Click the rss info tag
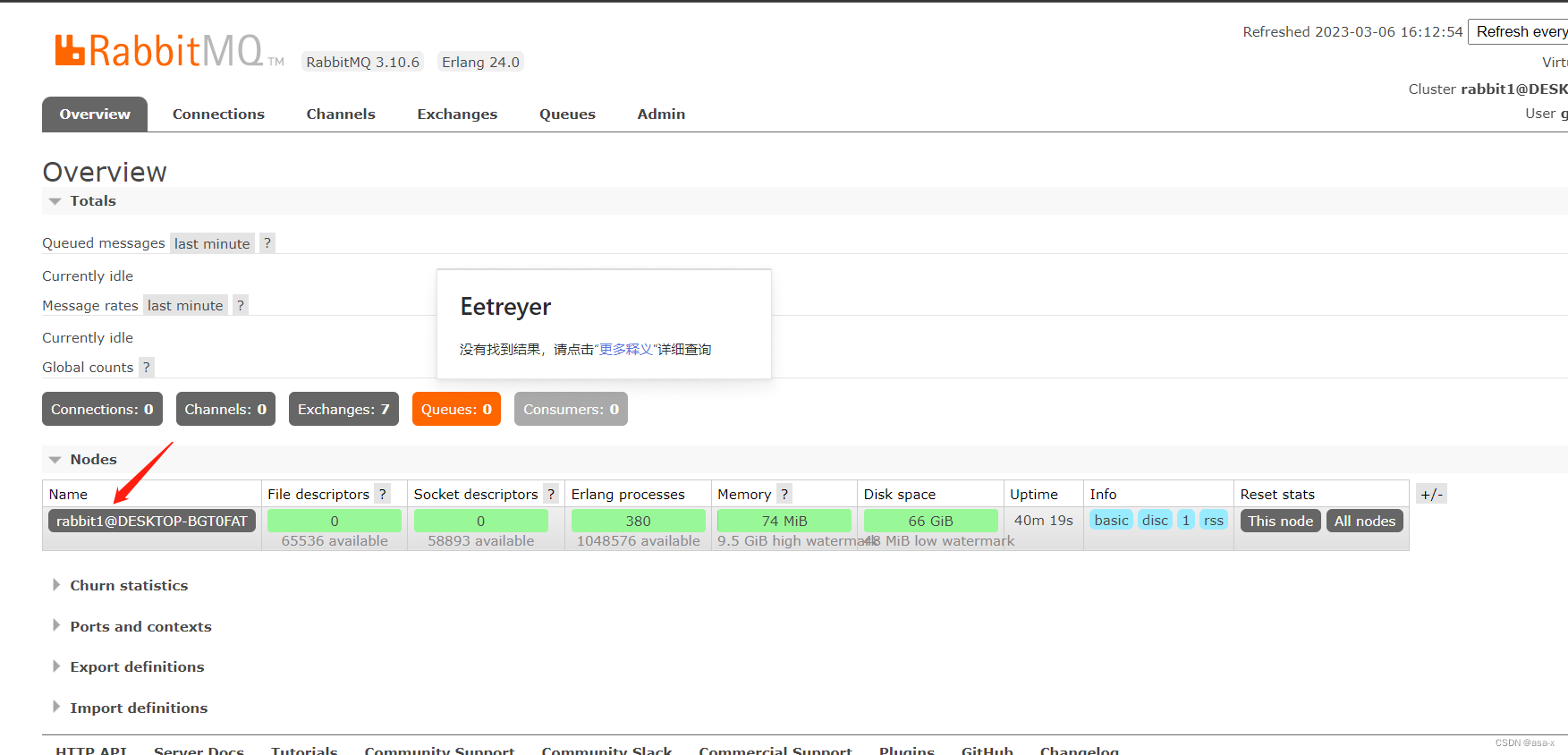 click(1213, 520)
